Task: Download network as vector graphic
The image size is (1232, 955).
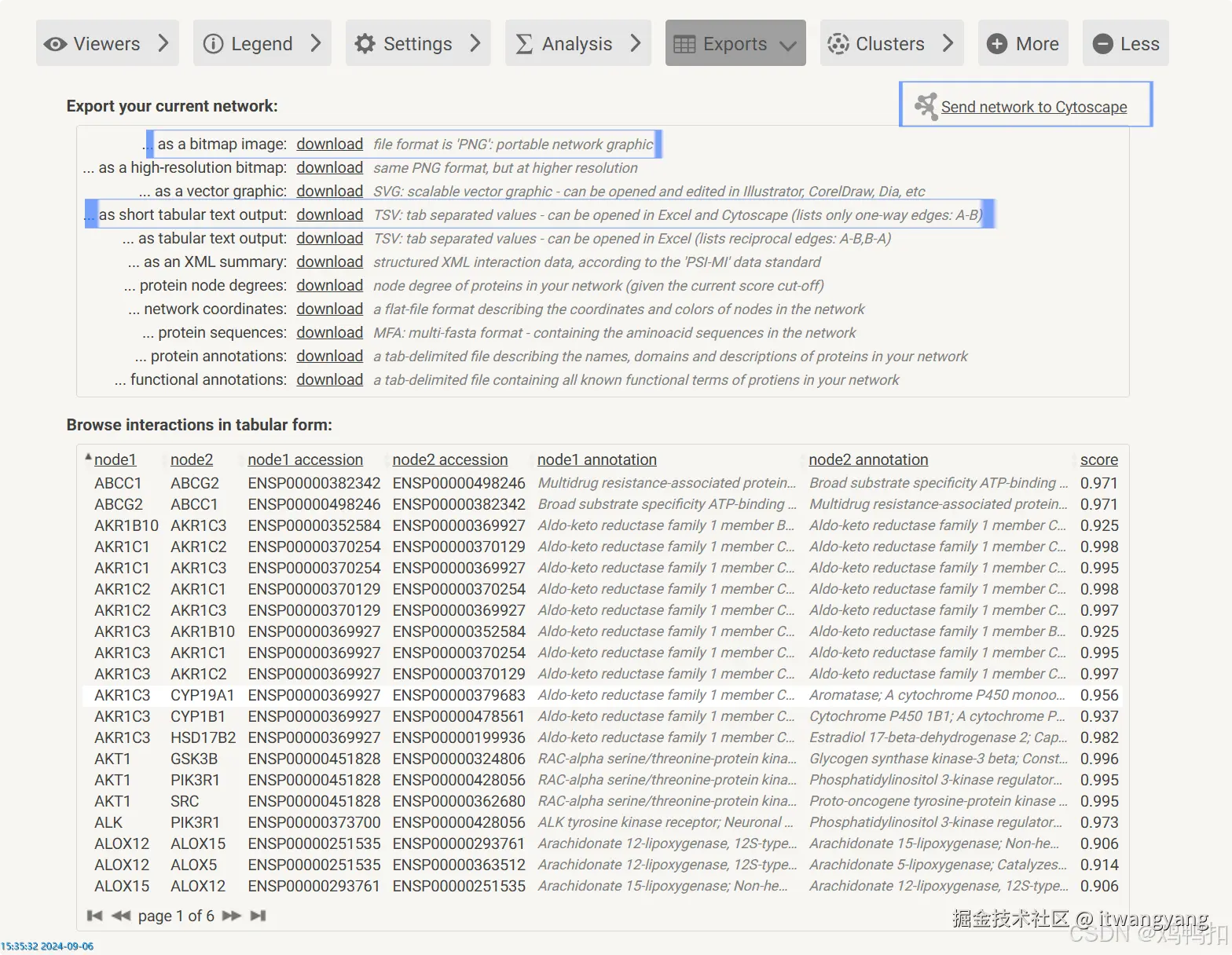Action: click(x=330, y=191)
